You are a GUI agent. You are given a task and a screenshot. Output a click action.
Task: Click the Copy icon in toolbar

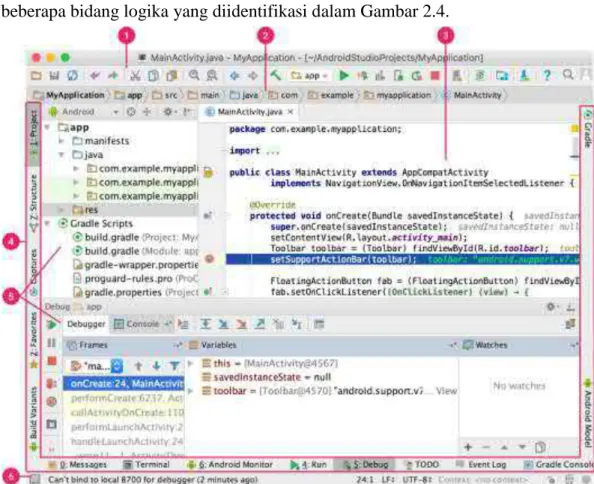point(153,76)
